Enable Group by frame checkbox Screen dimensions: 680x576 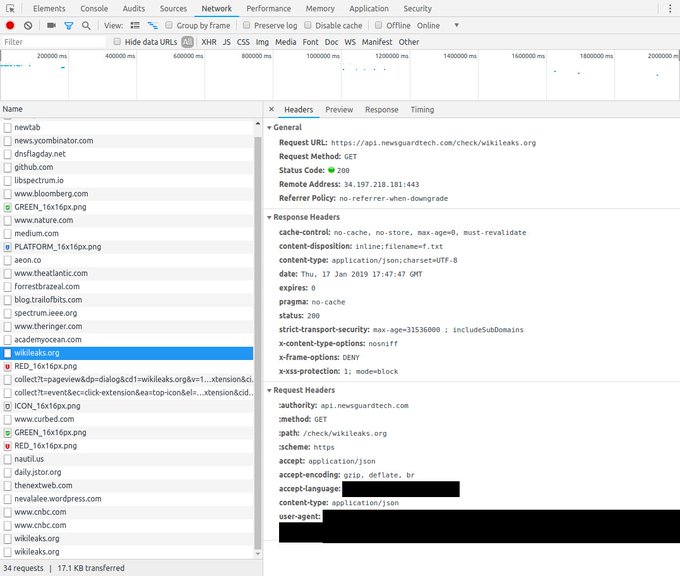pyautogui.click(x=169, y=25)
